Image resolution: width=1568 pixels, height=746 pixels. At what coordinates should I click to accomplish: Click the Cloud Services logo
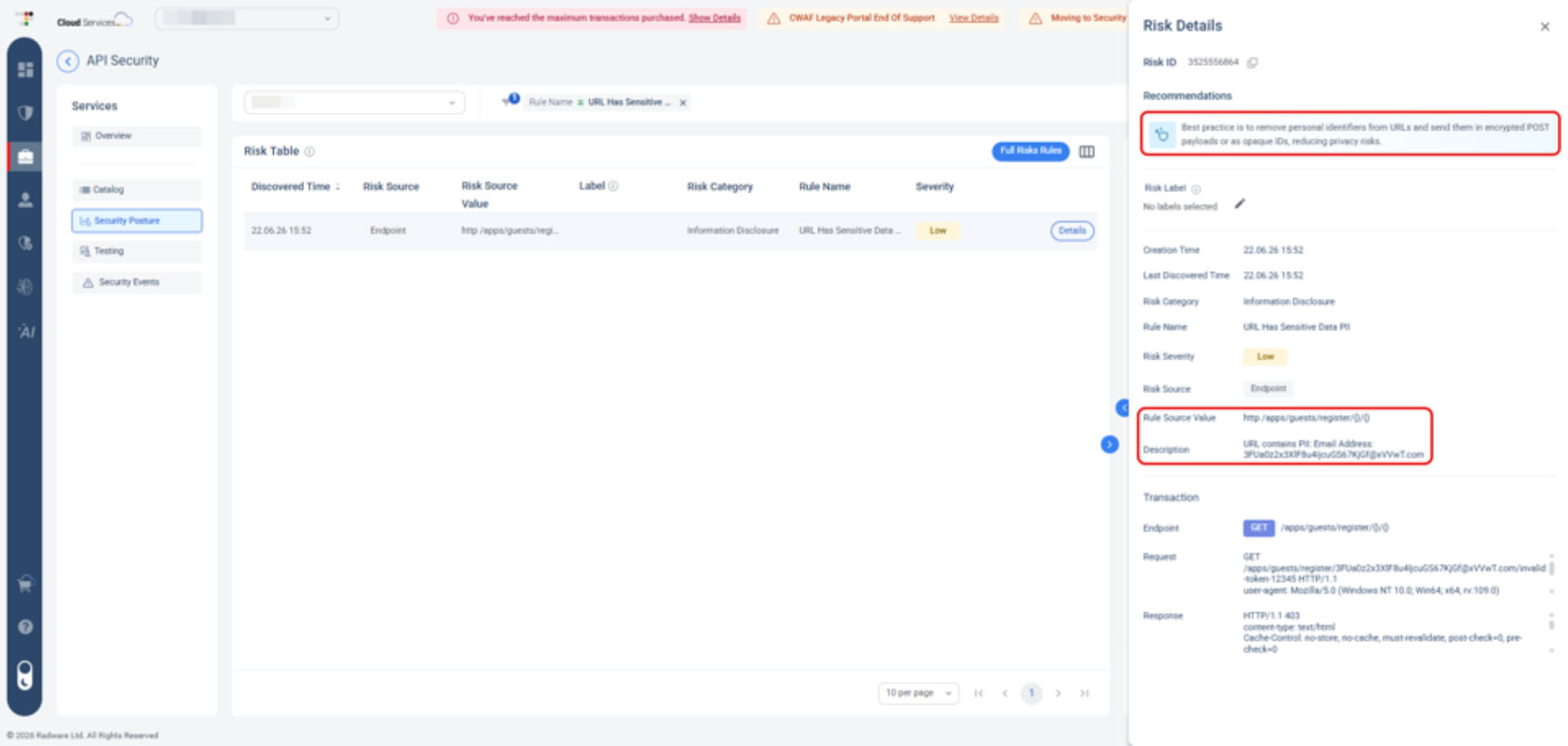pyautogui.click(x=94, y=20)
